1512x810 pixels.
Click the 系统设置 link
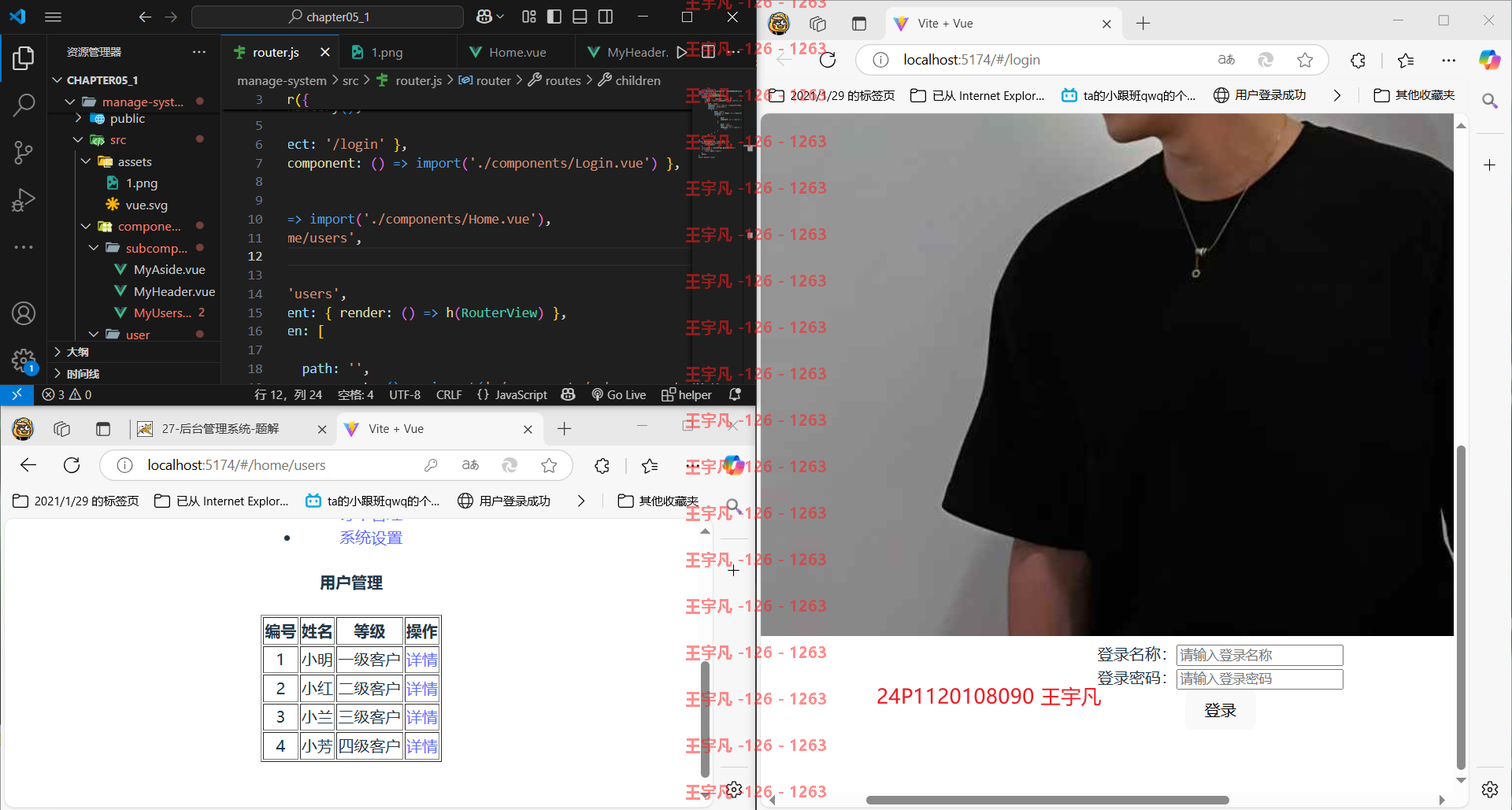pos(371,538)
